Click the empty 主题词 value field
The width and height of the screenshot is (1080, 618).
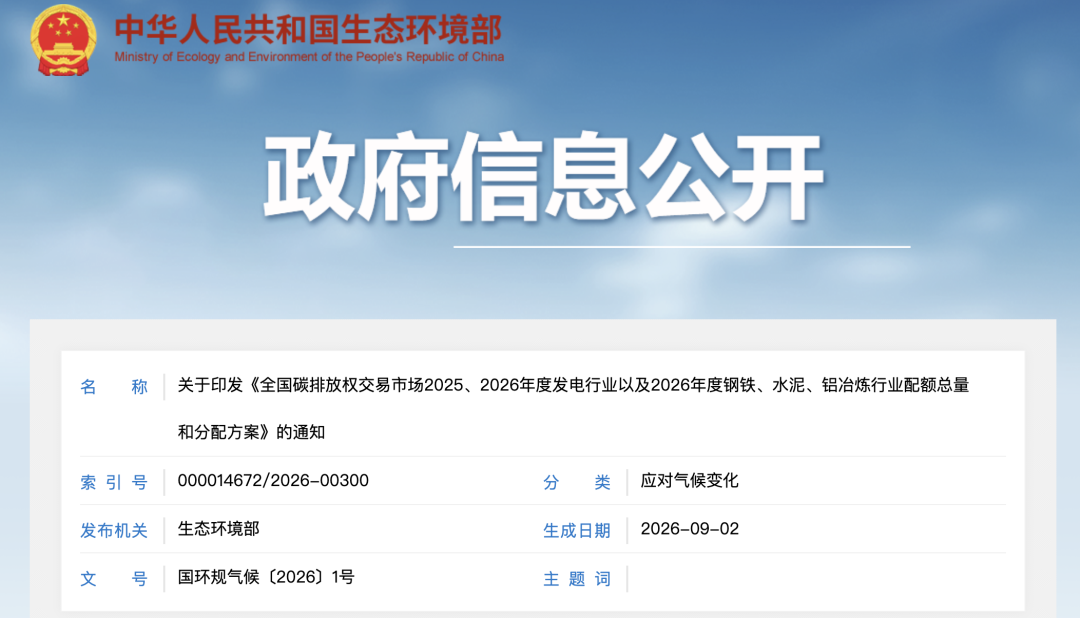point(817,579)
